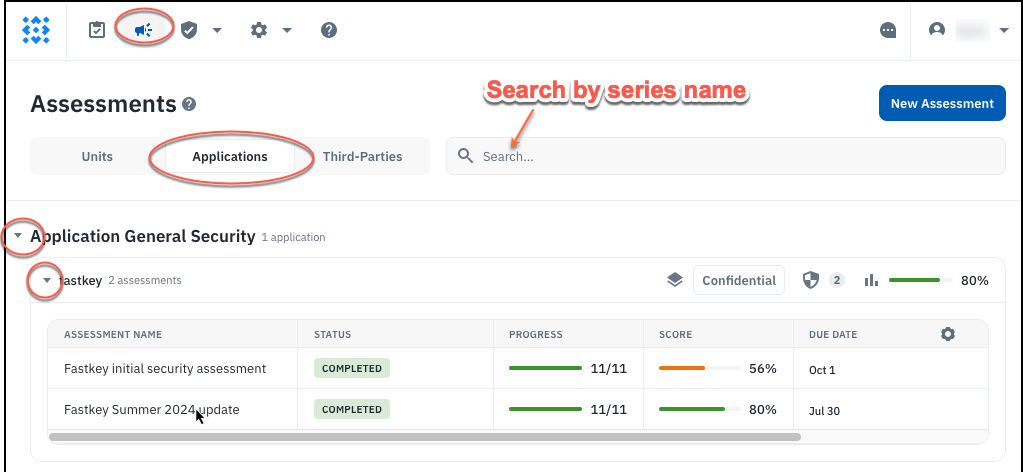The height and width of the screenshot is (472, 1023).
Task: Click the shield icon with count 2
Action: tap(810, 280)
